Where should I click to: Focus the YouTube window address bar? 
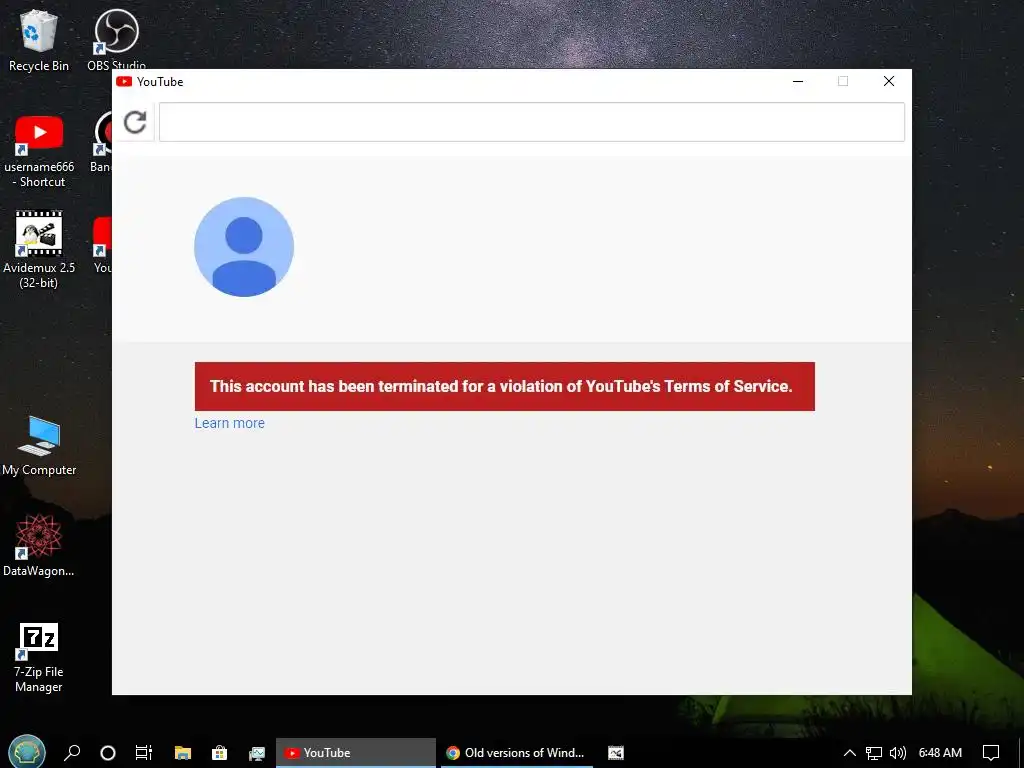coord(532,122)
